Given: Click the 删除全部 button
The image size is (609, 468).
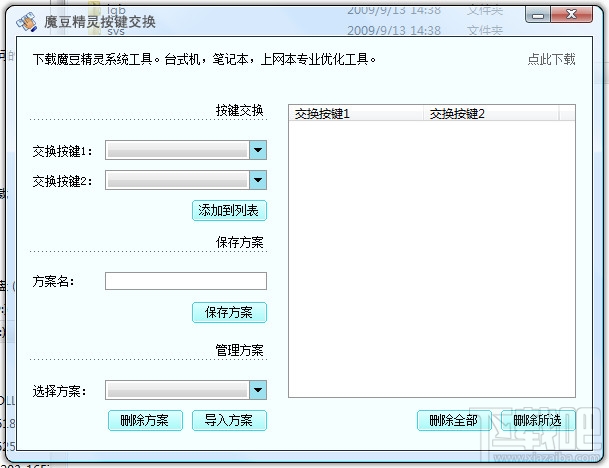Looking at the screenshot, I should point(454,420).
